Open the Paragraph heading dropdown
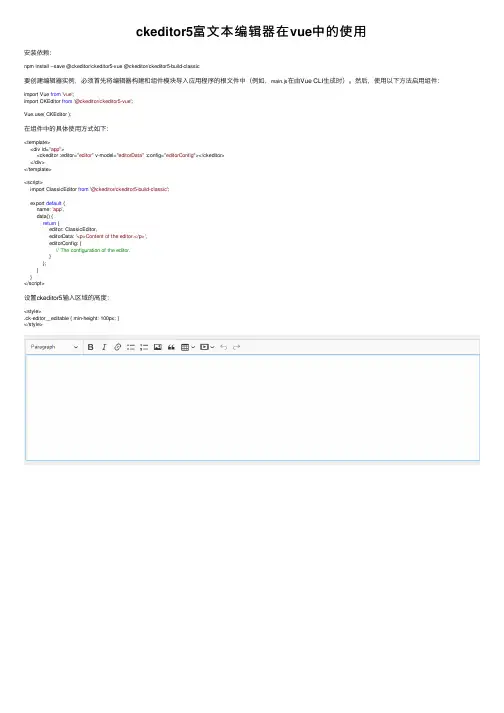 [54, 347]
